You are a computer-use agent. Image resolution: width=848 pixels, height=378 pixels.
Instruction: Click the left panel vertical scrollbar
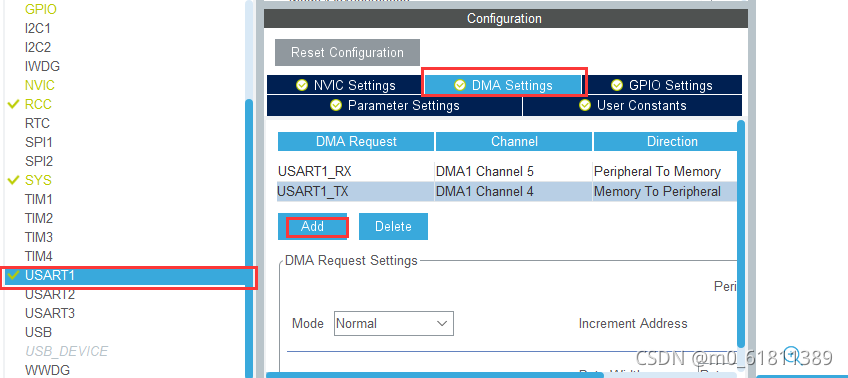249,238
